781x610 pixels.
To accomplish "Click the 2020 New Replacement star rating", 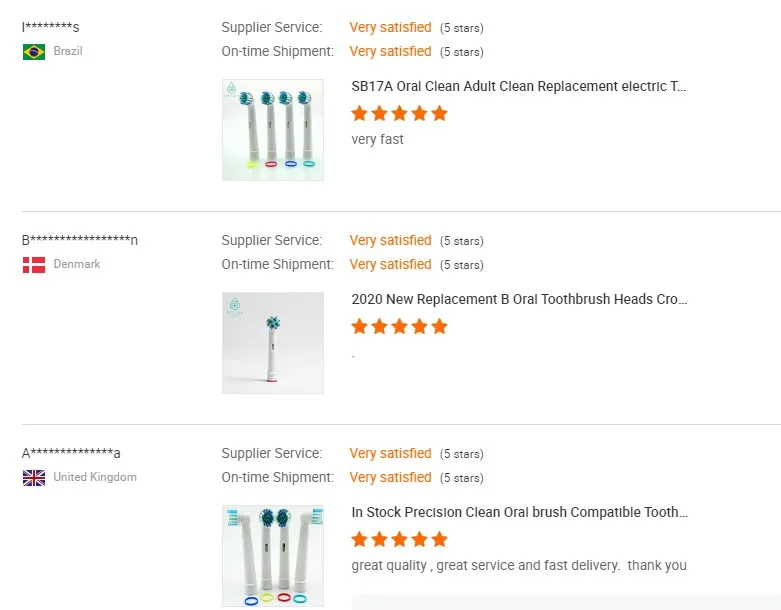I will (399, 326).
